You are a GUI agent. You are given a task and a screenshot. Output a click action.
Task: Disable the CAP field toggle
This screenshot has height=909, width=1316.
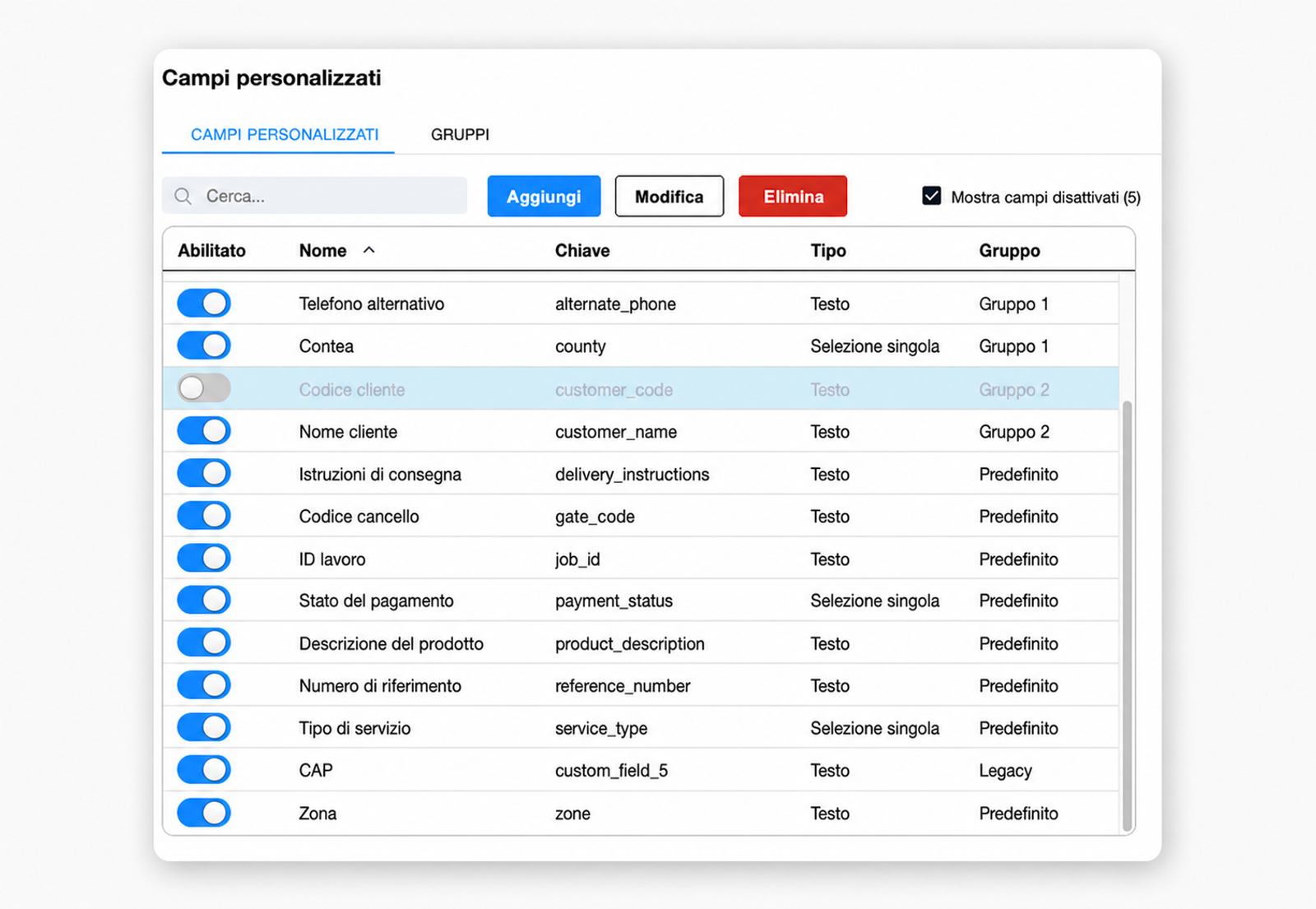[204, 770]
